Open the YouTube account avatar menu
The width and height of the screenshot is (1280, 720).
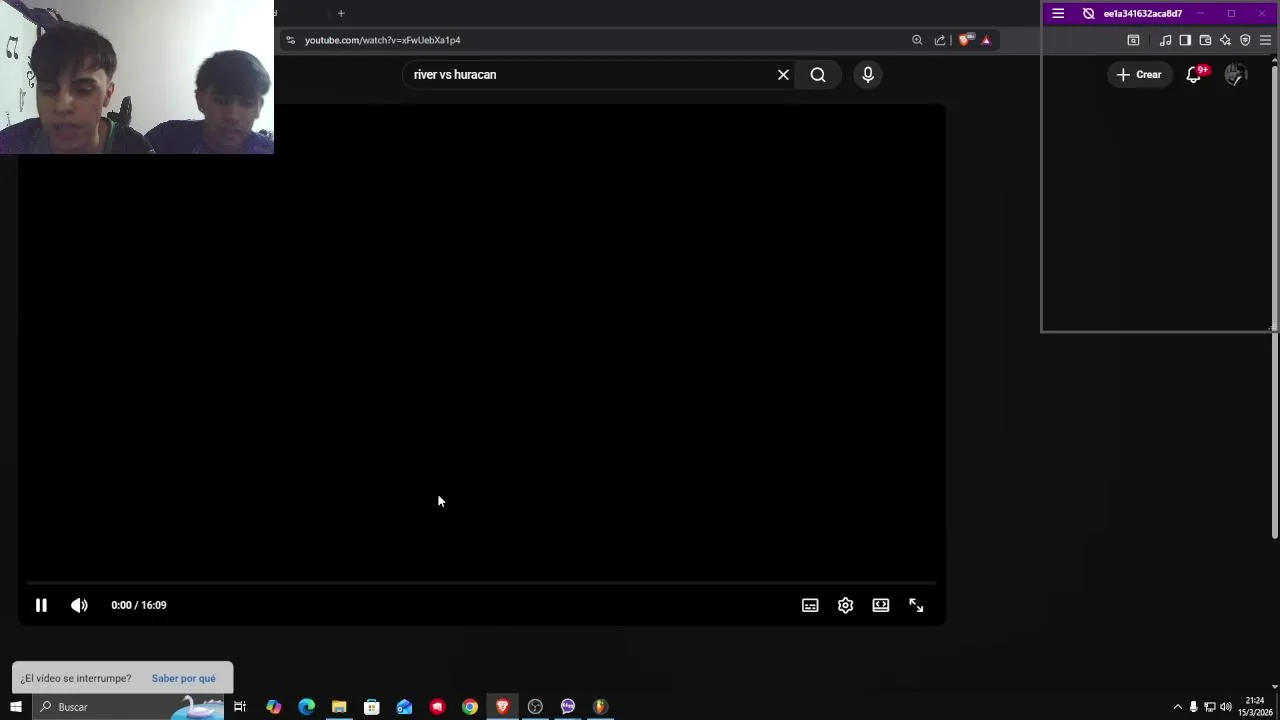[1236, 75]
